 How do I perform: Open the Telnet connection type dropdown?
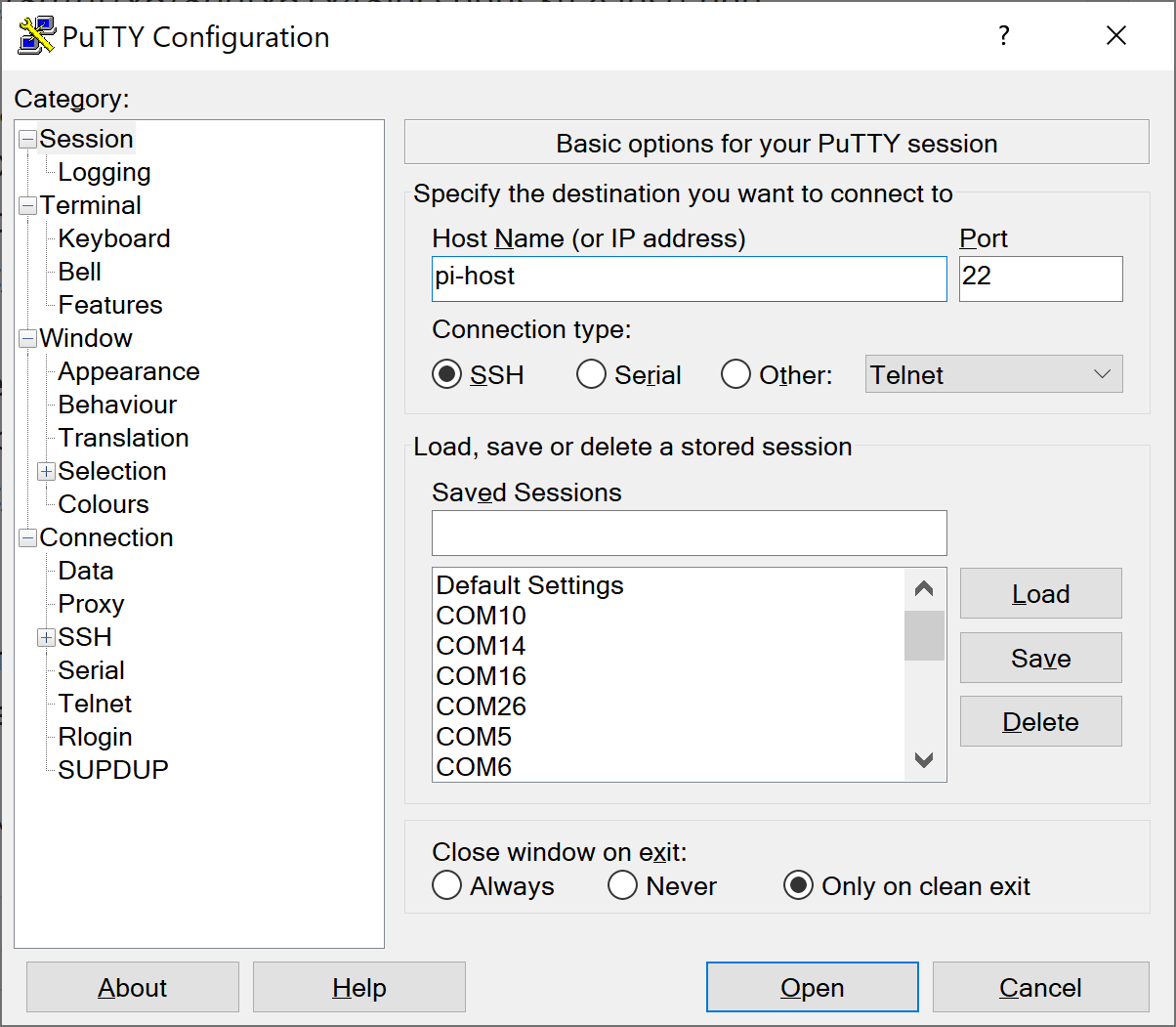[x=993, y=375]
